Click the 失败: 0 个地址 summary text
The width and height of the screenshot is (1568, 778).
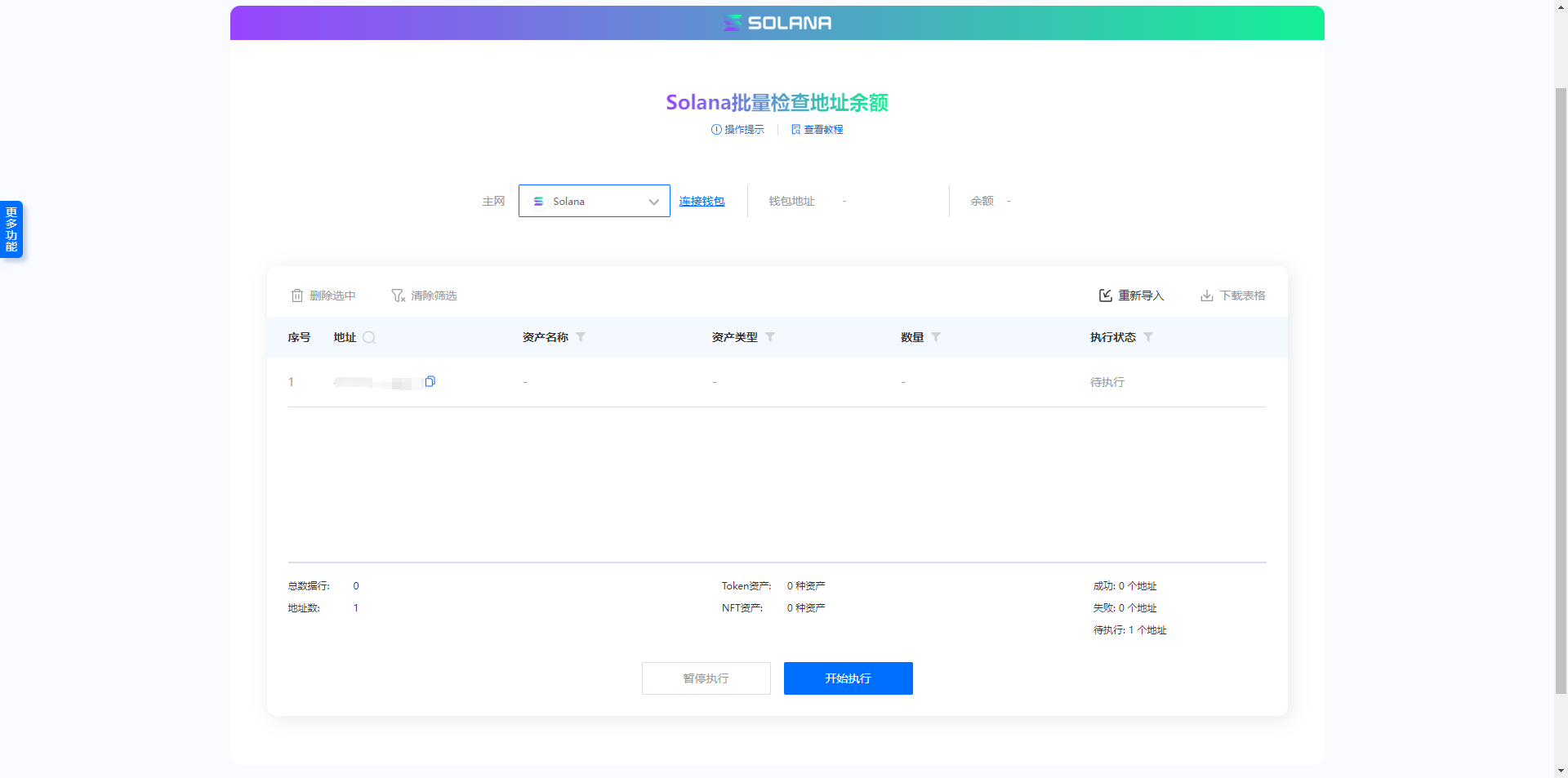tap(1125, 608)
